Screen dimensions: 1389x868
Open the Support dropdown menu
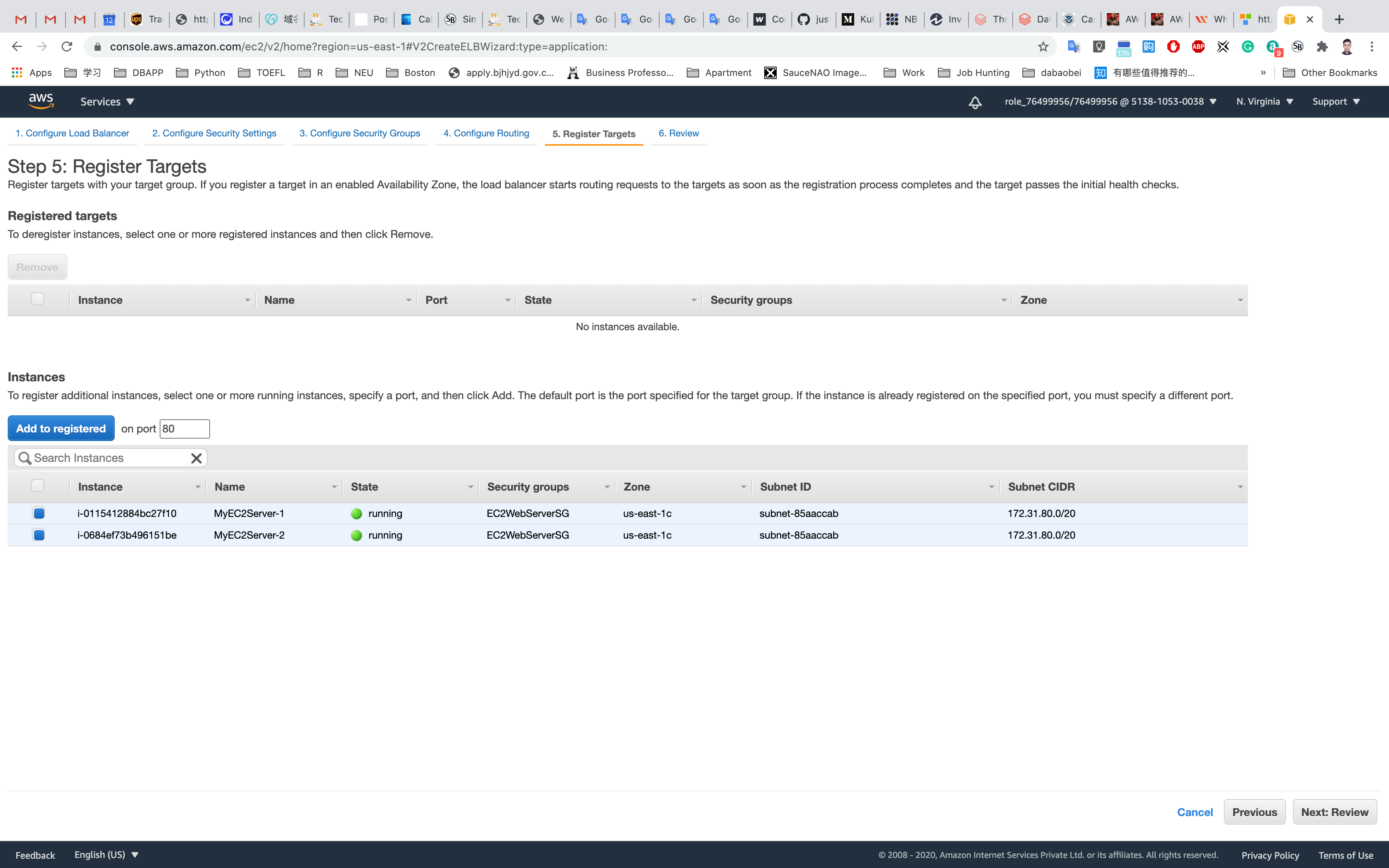pyautogui.click(x=1336, y=102)
